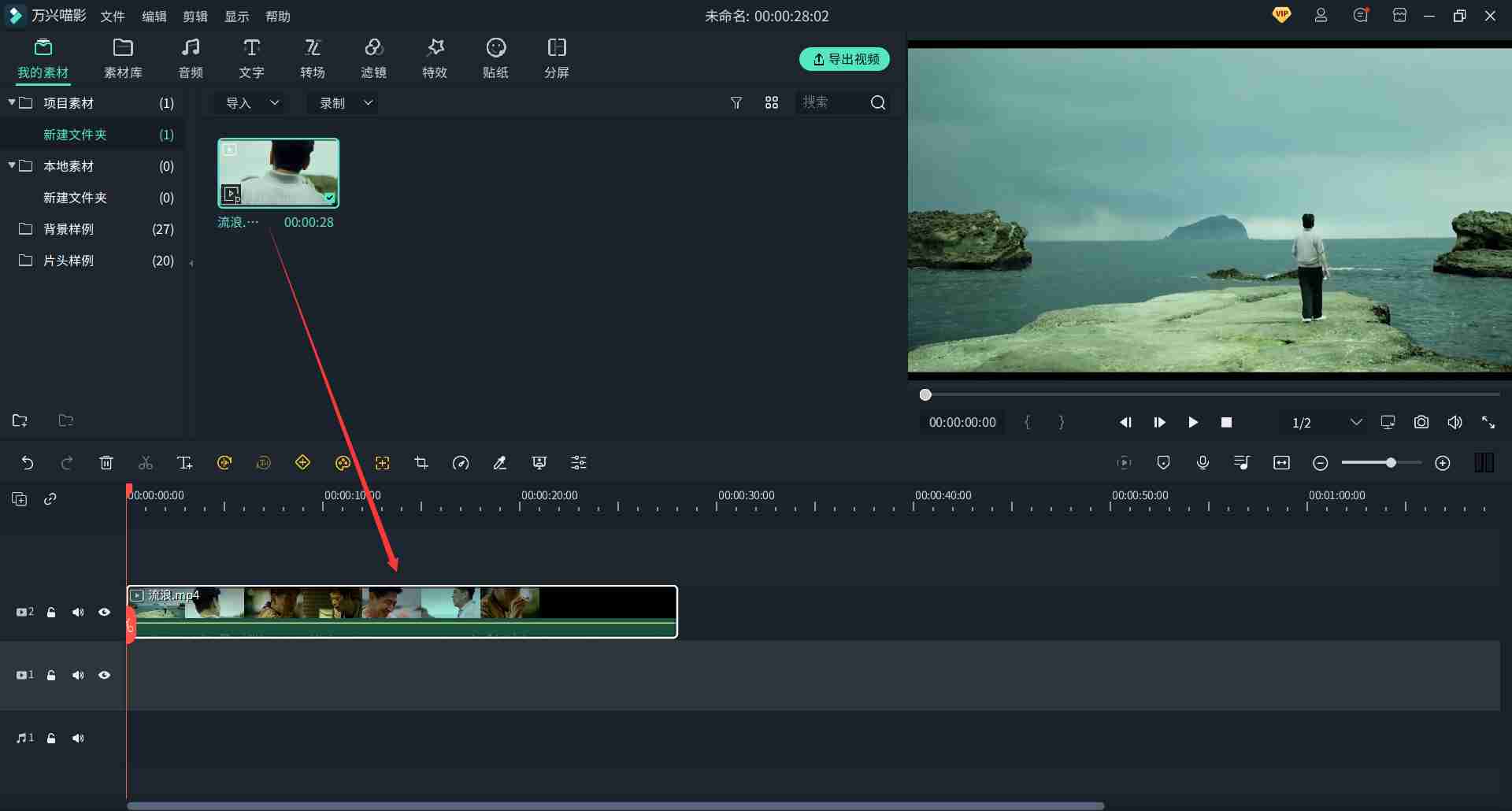The height and width of the screenshot is (811, 1512).
Task: Select the text tool icon in timeline toolbar
Action: click(x=185, y=463)
